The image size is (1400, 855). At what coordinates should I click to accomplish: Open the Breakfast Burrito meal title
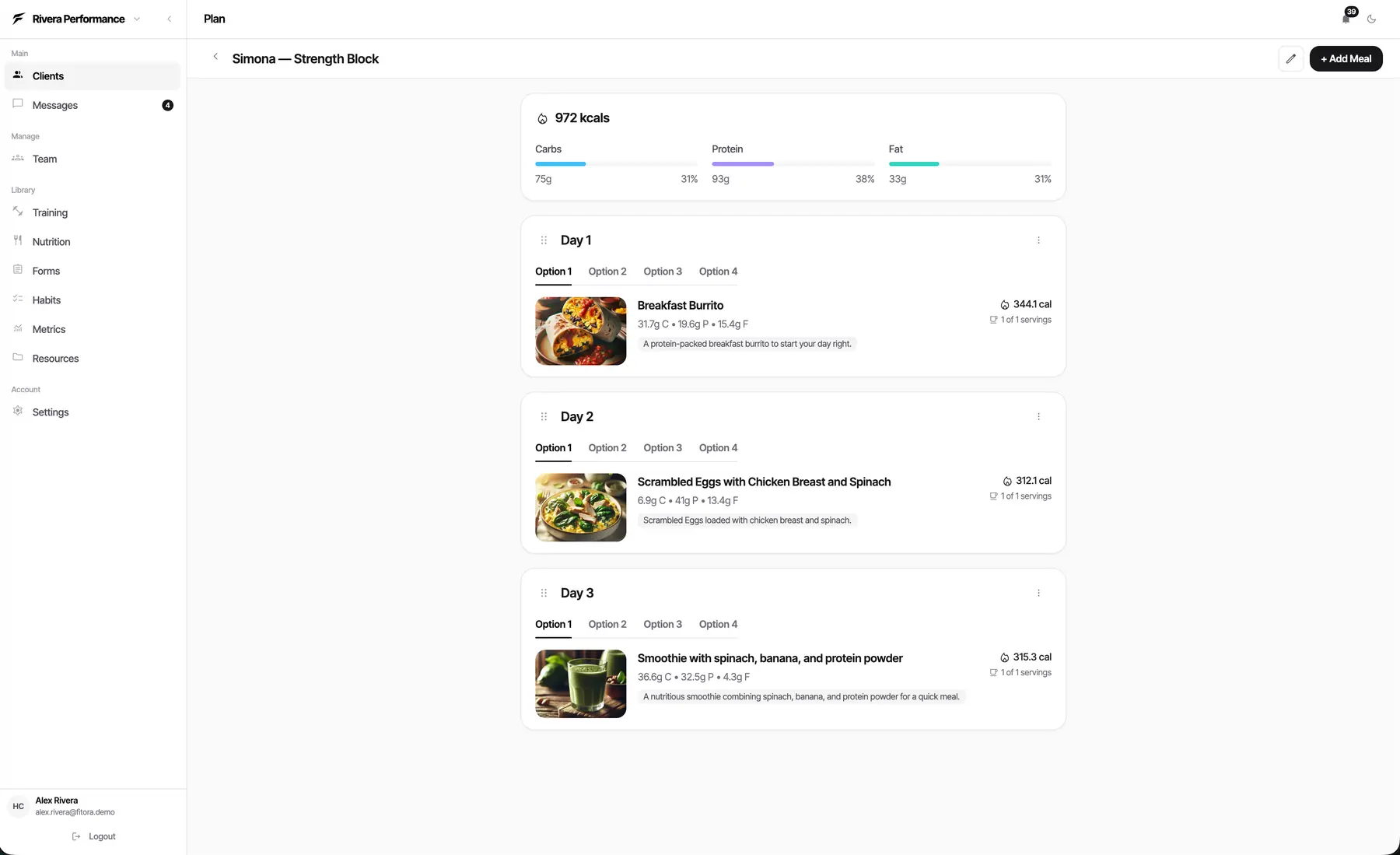click(x=681, y=306)
